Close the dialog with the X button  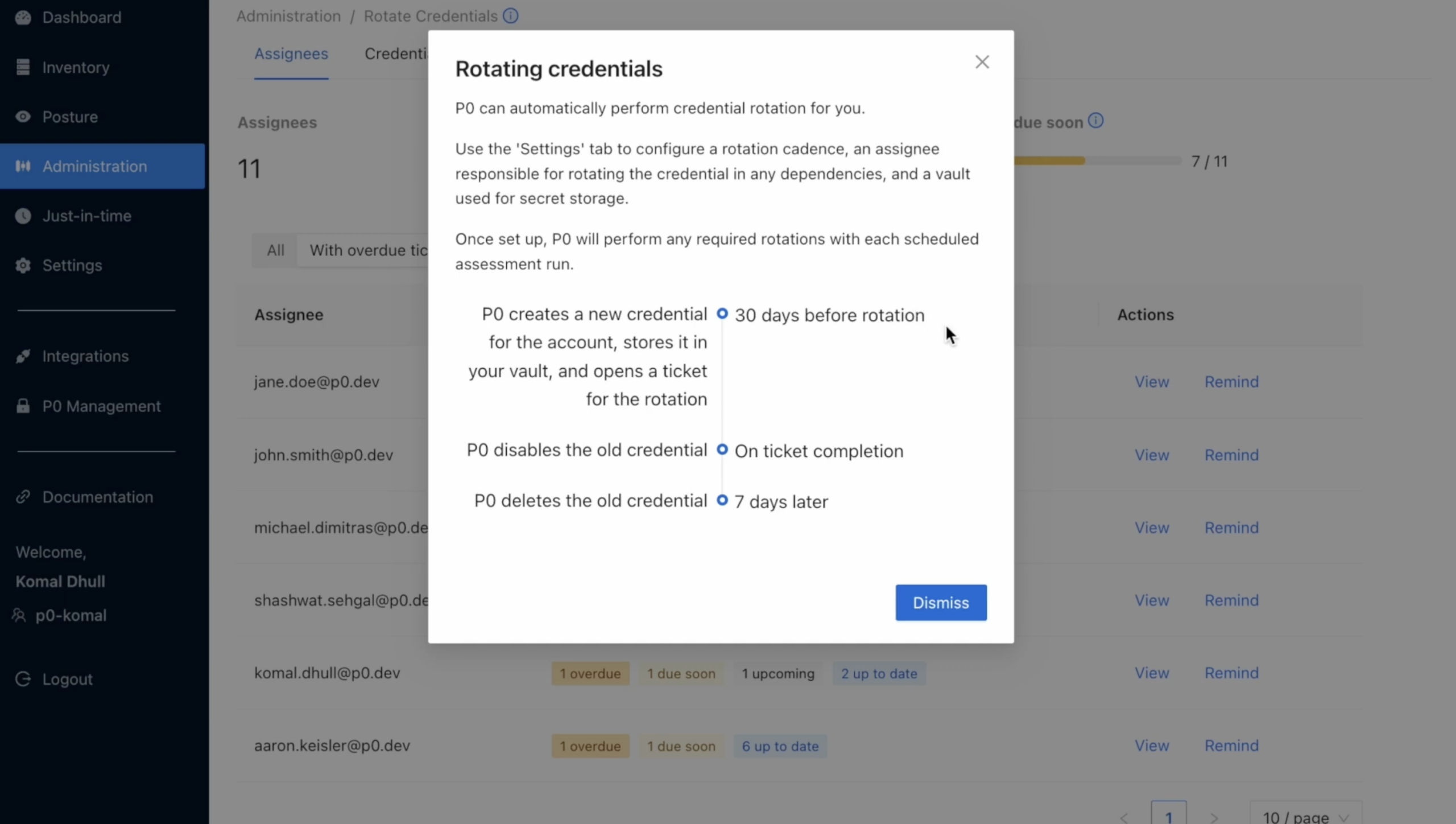tap(982, 62)
